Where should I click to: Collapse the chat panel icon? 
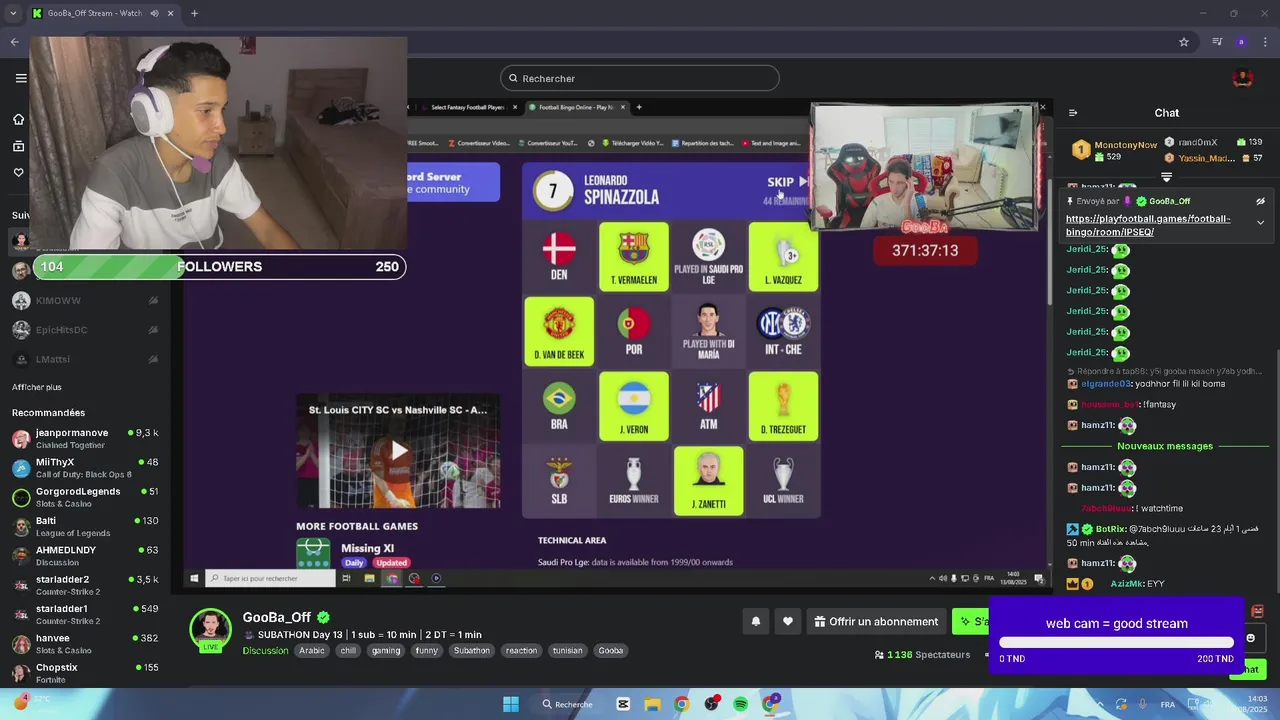(1073, 113)
